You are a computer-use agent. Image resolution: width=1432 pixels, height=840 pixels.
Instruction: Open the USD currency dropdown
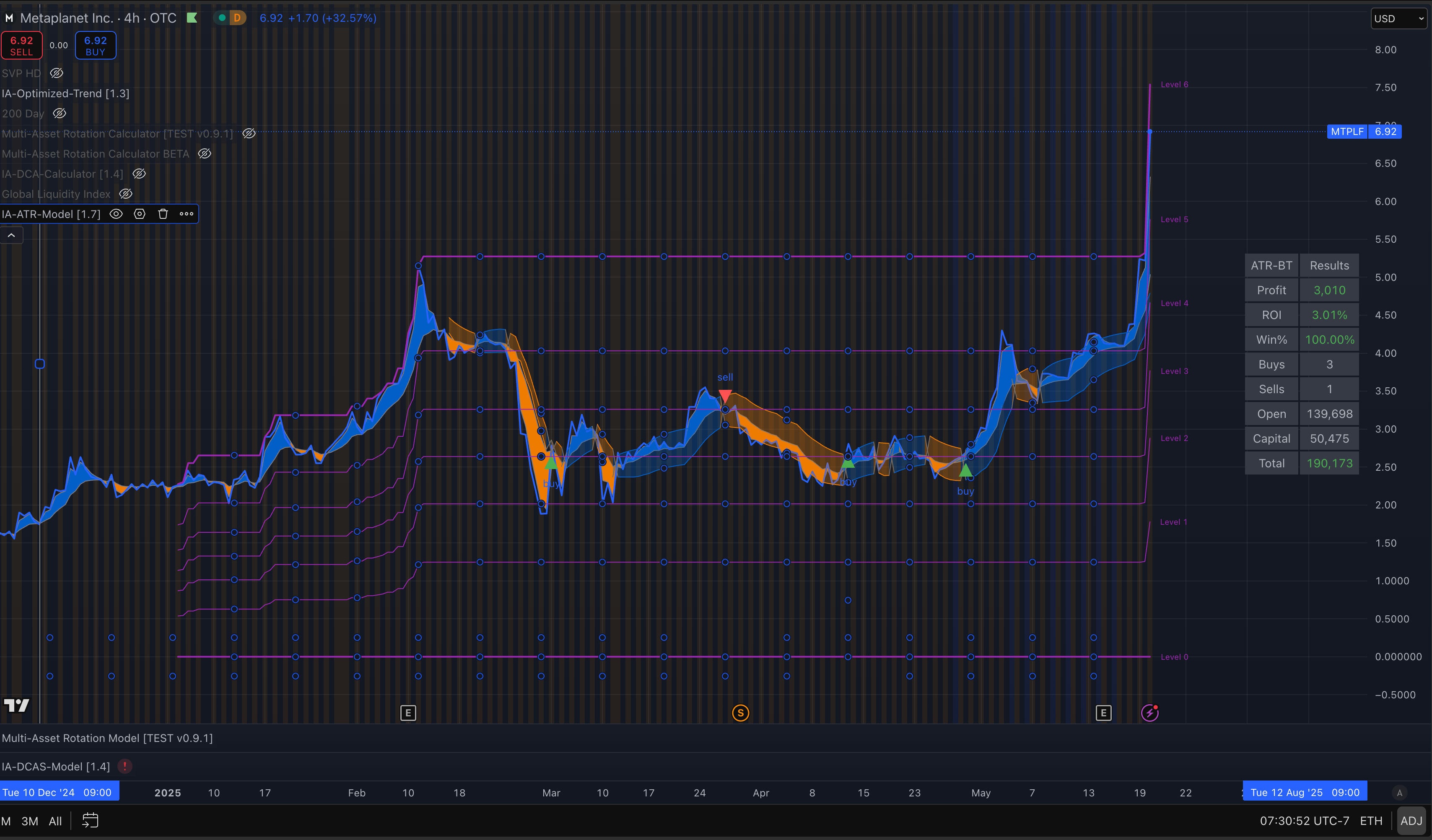coord(1398,18)
